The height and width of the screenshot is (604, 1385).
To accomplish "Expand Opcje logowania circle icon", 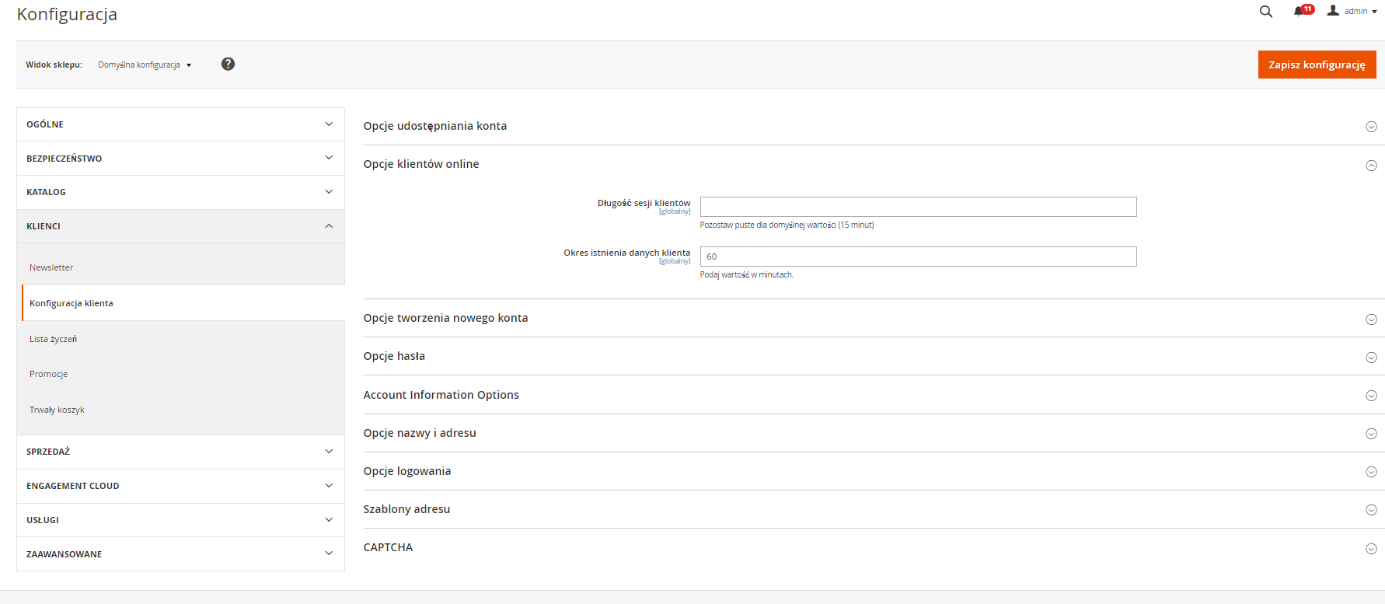I will 1371,472.
